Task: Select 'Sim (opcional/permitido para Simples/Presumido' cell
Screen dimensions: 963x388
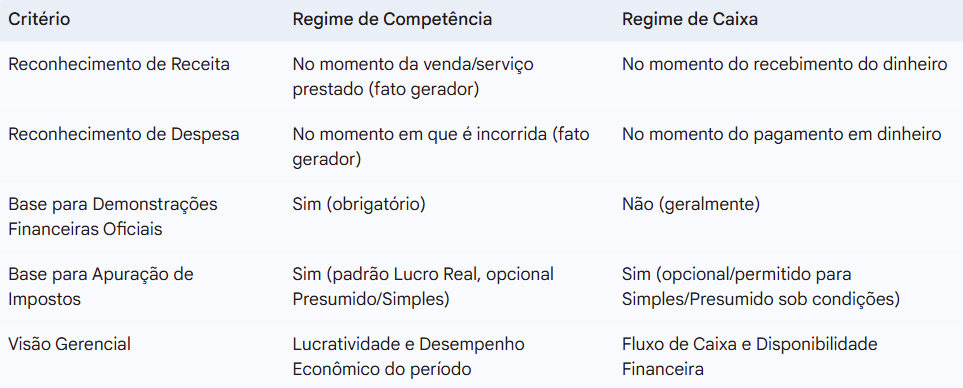Action: tap(761, 287)
